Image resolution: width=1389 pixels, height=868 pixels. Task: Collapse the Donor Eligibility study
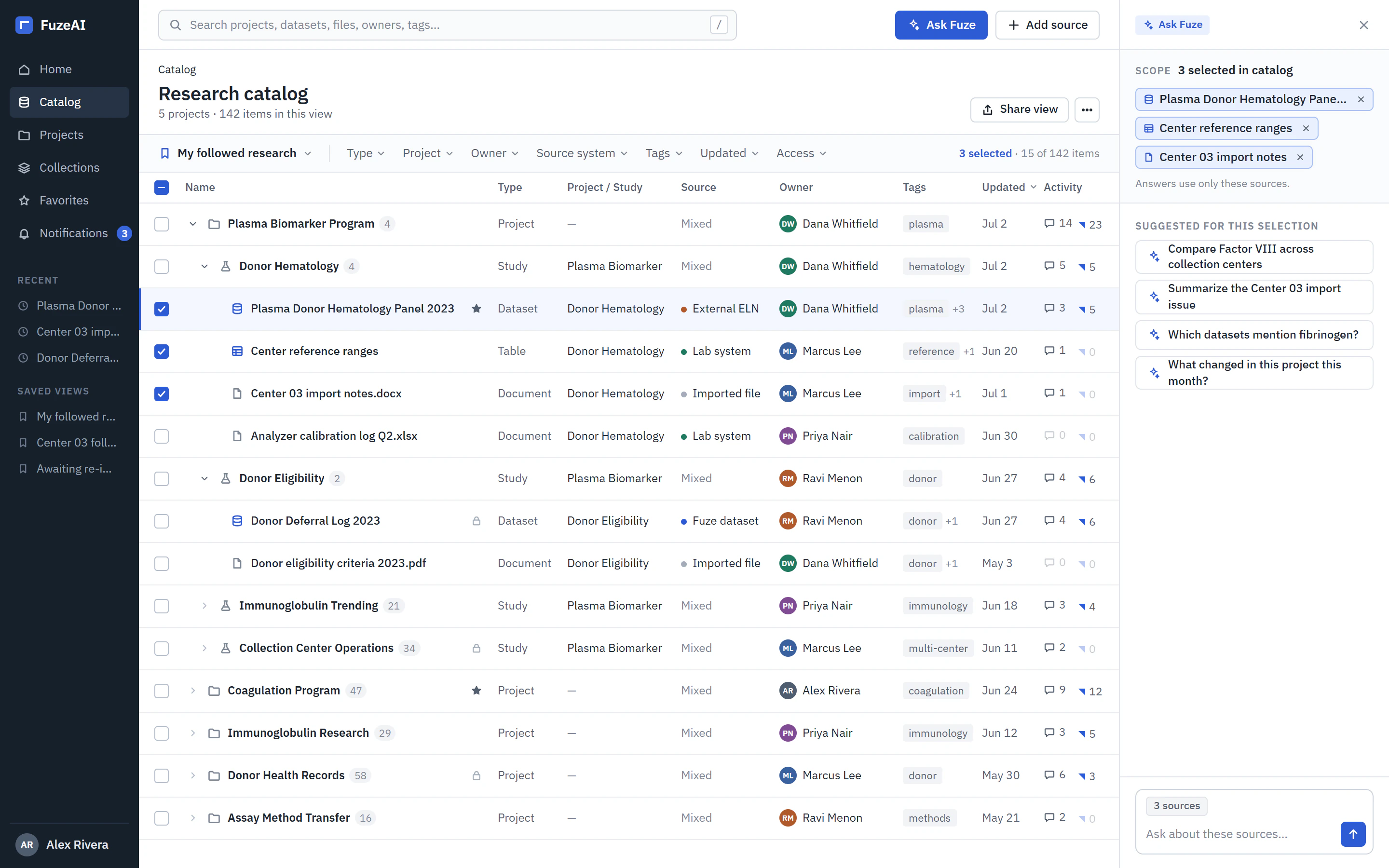(204, 479)
